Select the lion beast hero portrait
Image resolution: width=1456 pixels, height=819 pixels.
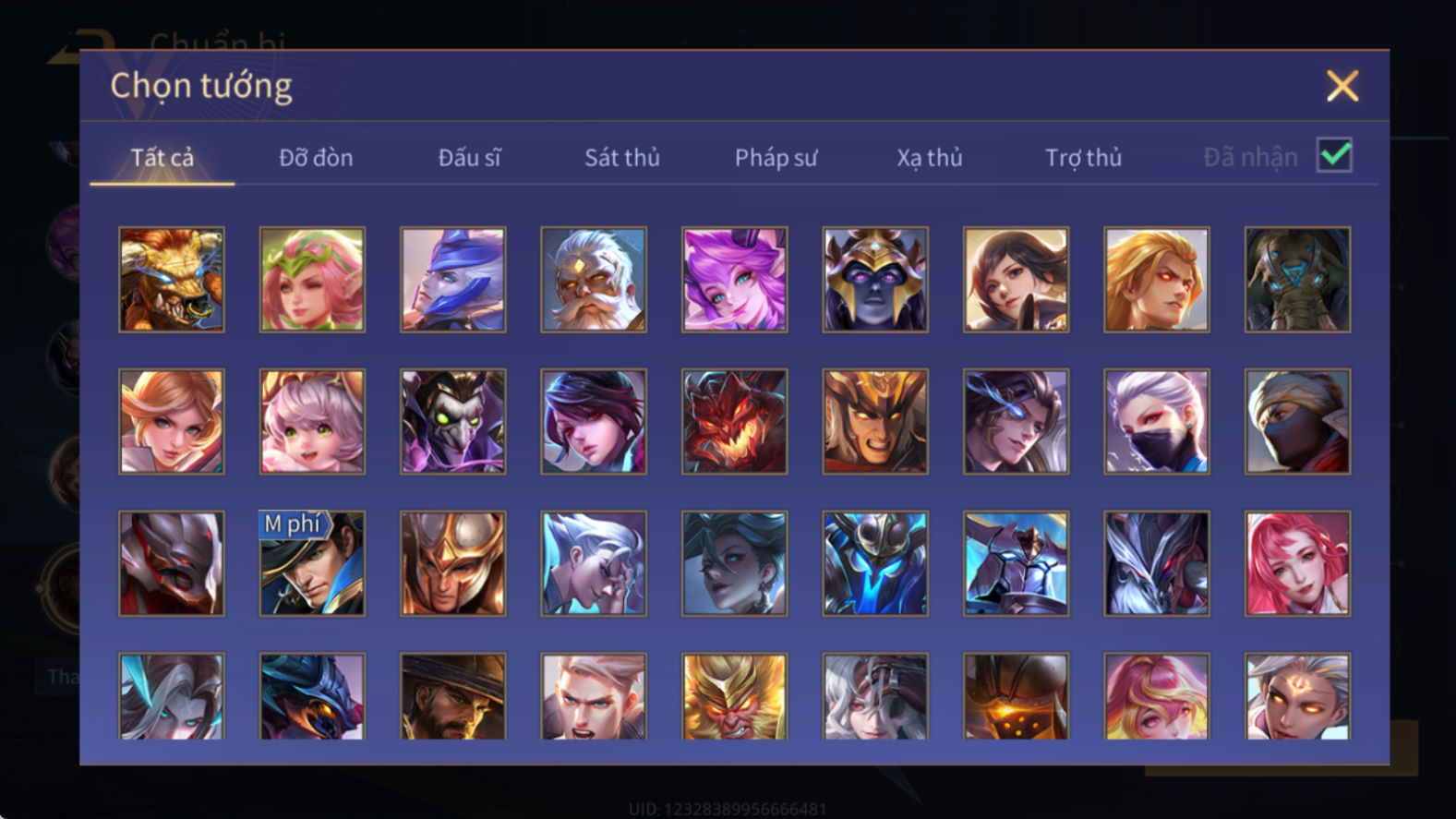pyautogui.click(x=172, y=280)
